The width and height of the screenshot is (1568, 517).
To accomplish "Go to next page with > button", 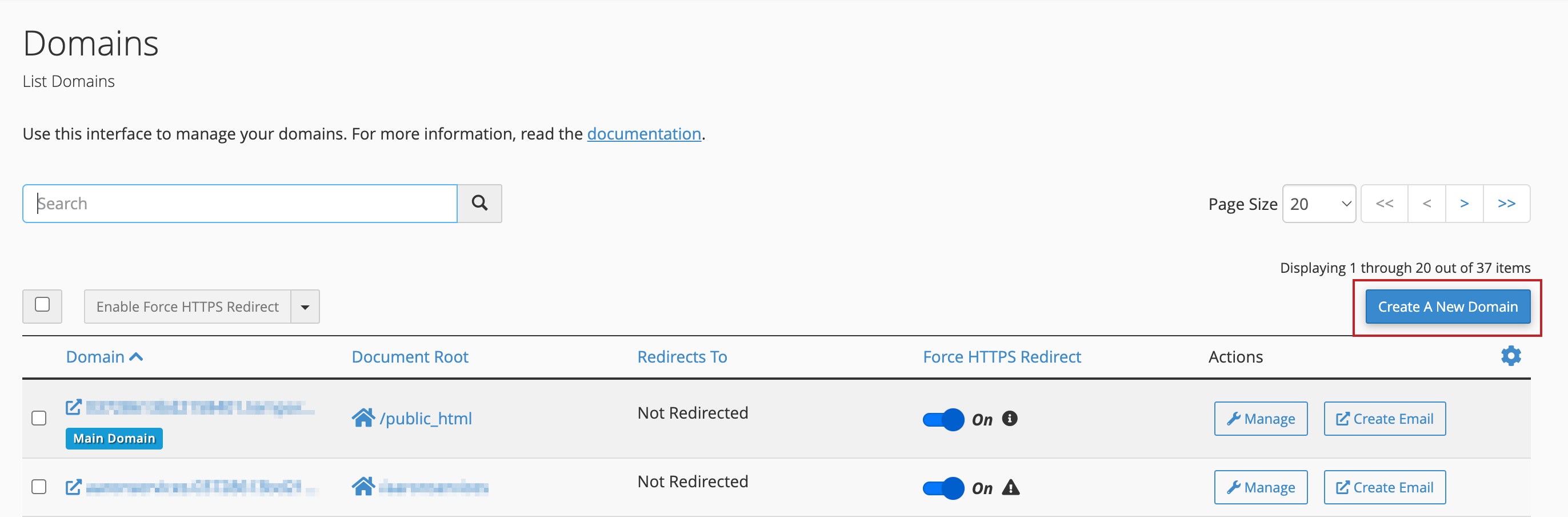I will [x=1464, y=204].
